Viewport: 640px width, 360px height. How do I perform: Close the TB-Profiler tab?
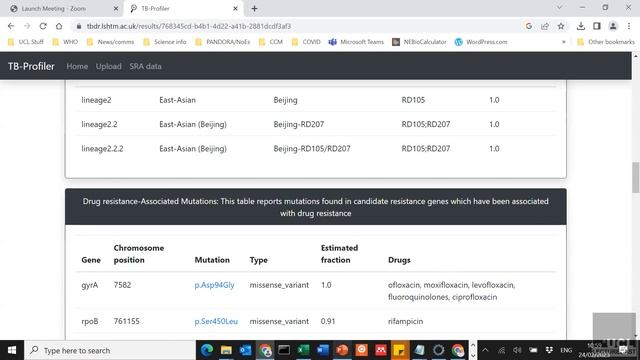click(x=235, y=9)
